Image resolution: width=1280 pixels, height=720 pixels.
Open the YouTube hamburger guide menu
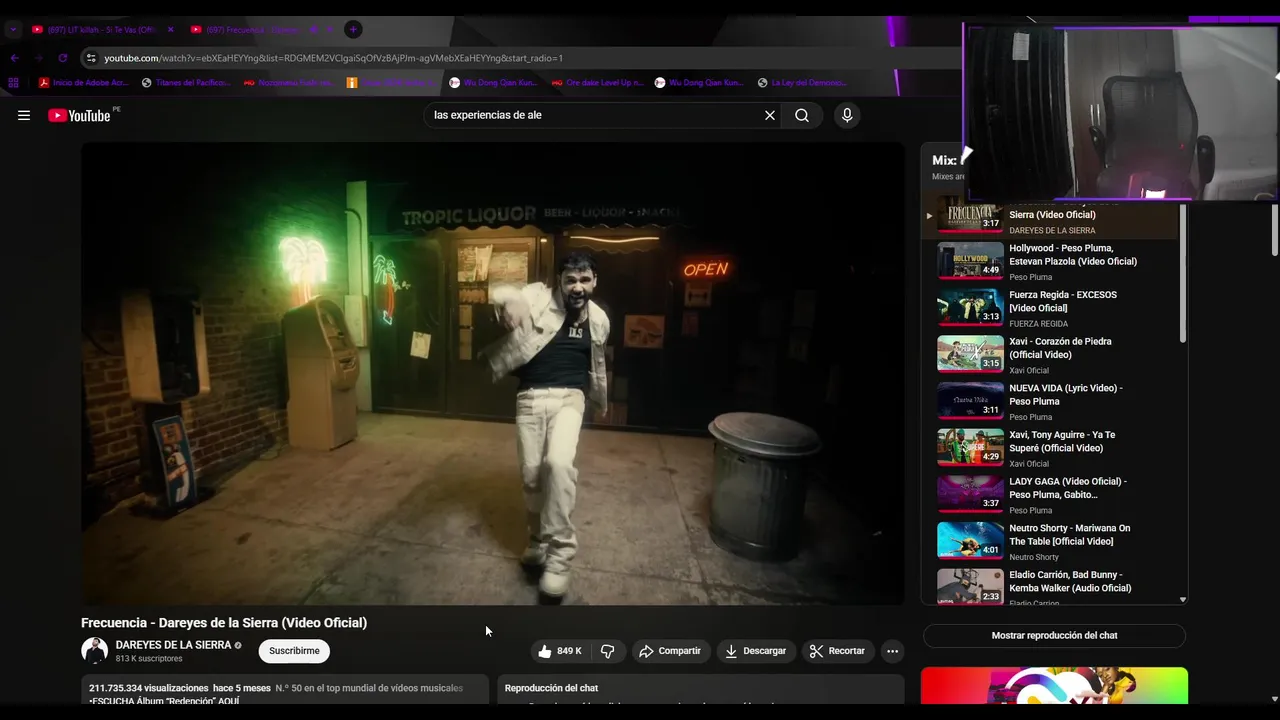point(24,115)
